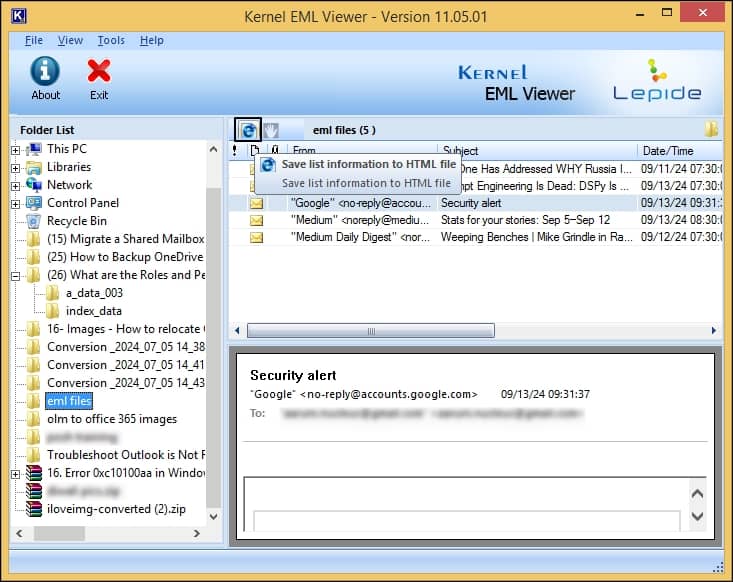
Task: Expand the This PC tree node
Action: pyautogui.click(x=15, y=150)
